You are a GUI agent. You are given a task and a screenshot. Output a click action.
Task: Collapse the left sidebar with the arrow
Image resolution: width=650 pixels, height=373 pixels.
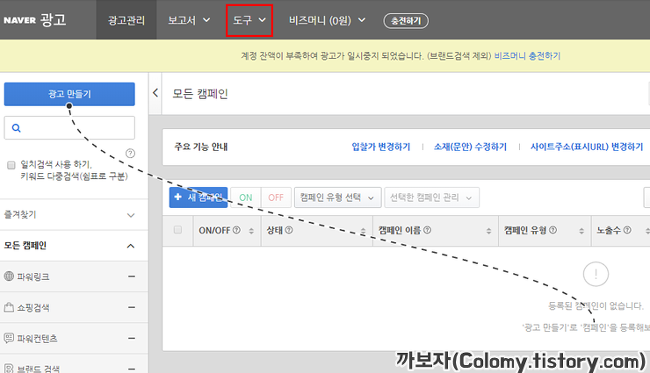point(155,93)
